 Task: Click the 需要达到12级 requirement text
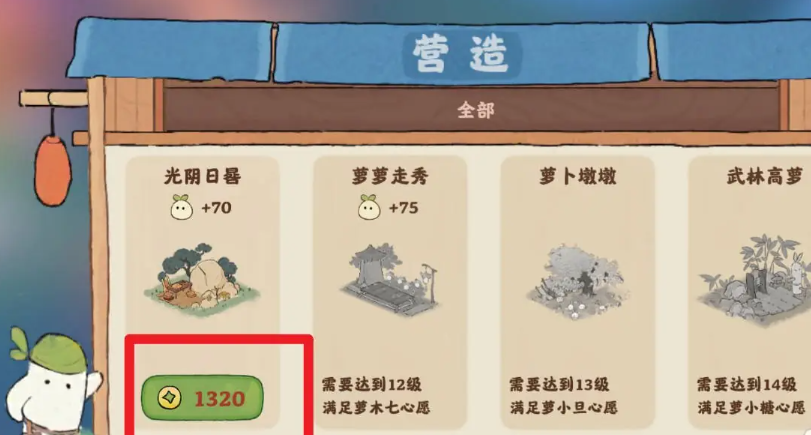coord(372,384)
